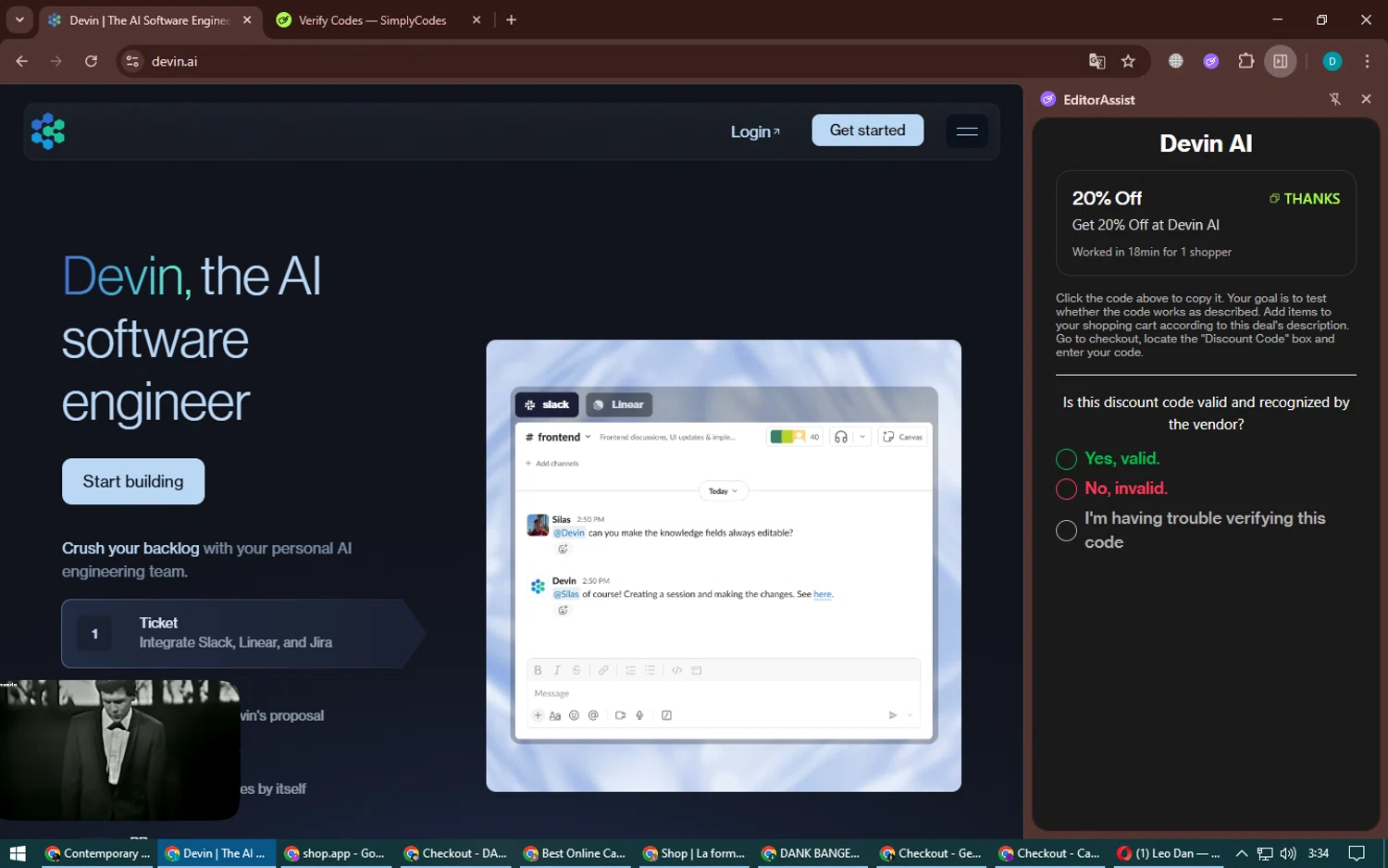This screenshot has height=868, width=1388.
Task: Click the picture-in-picture video thumbnail
Action: (x=120, y=750)
